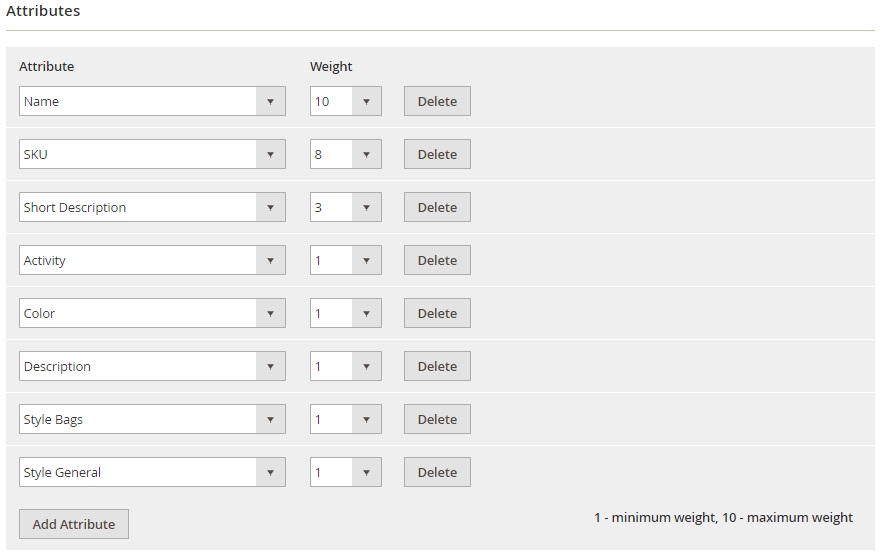
Task: Delete the SKU attribute row
Action: tap(437, 154)
